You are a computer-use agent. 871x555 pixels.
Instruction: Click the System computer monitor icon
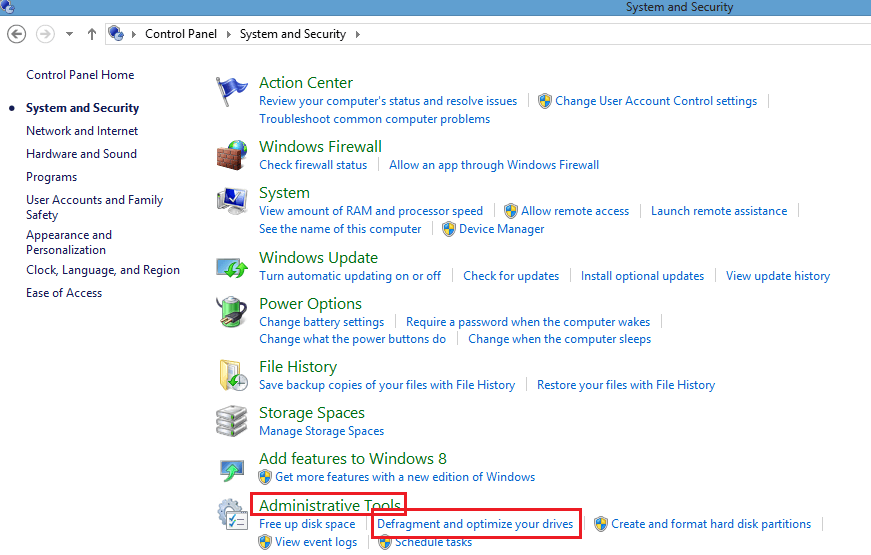click(232, 201)
